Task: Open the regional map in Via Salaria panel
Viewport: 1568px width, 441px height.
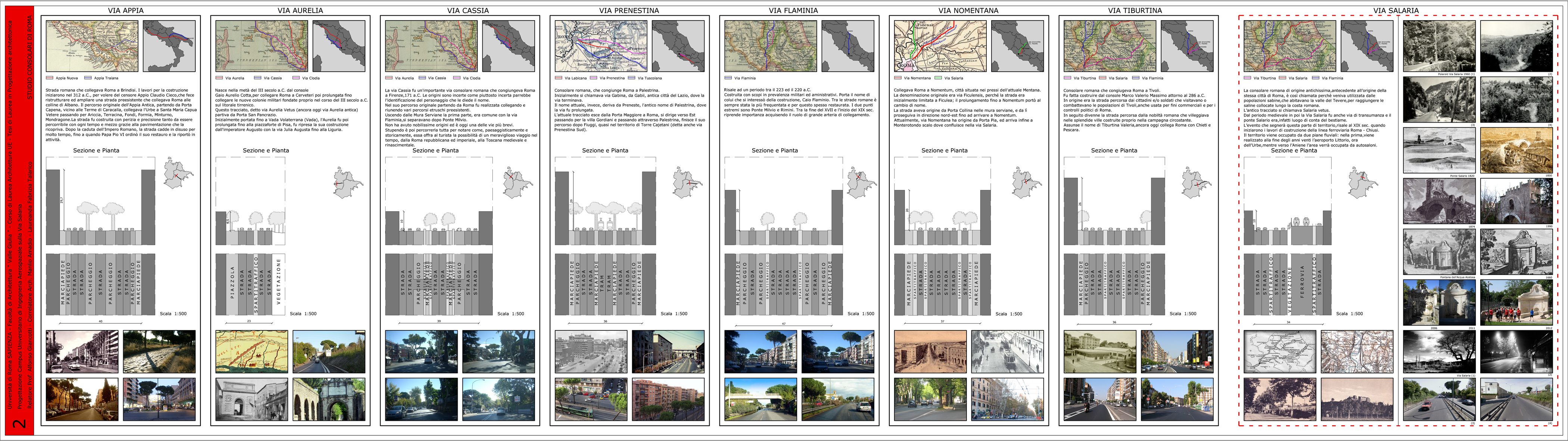Action: [1290, 46]
